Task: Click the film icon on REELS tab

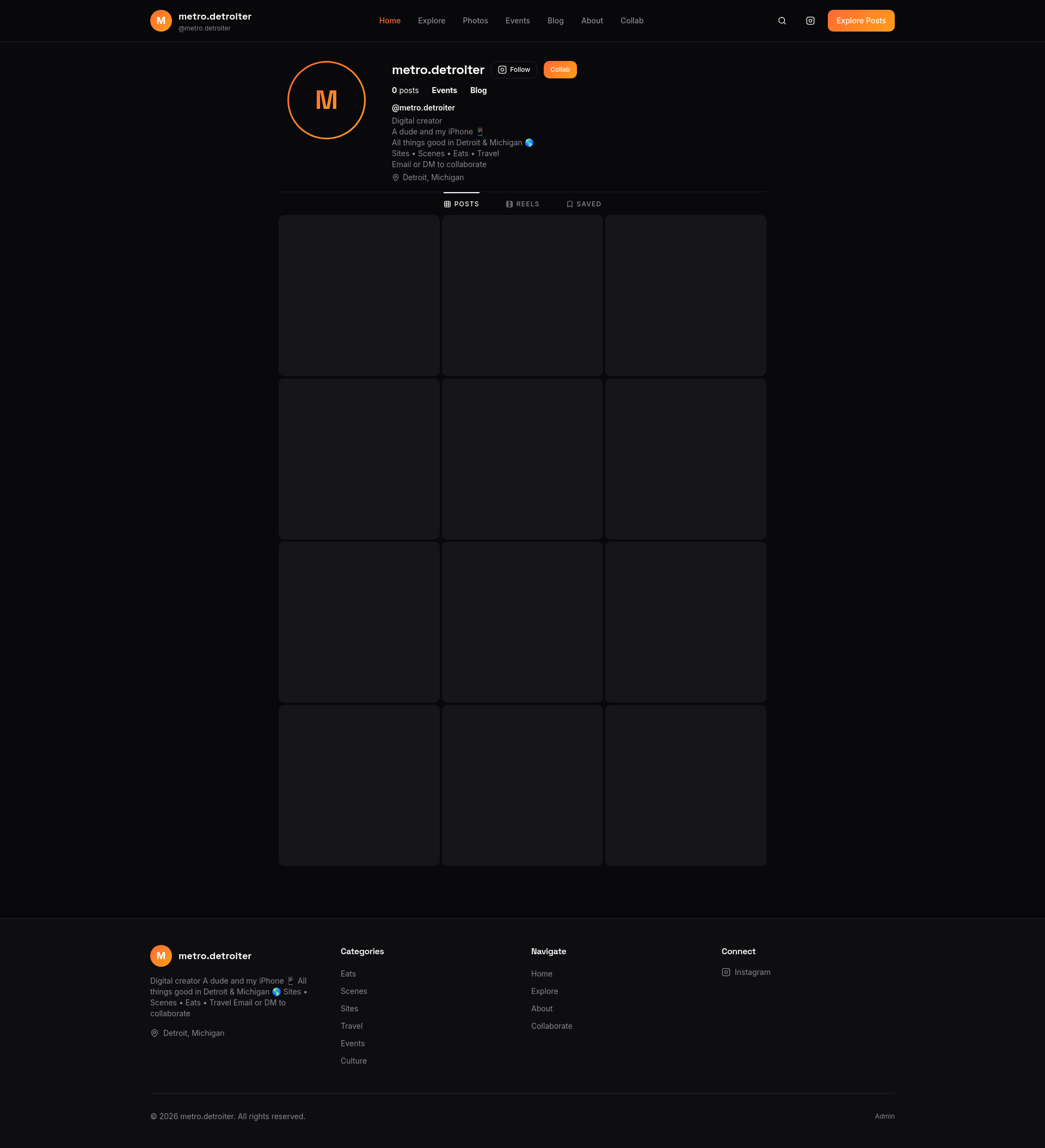Action: tap(509, 204)
